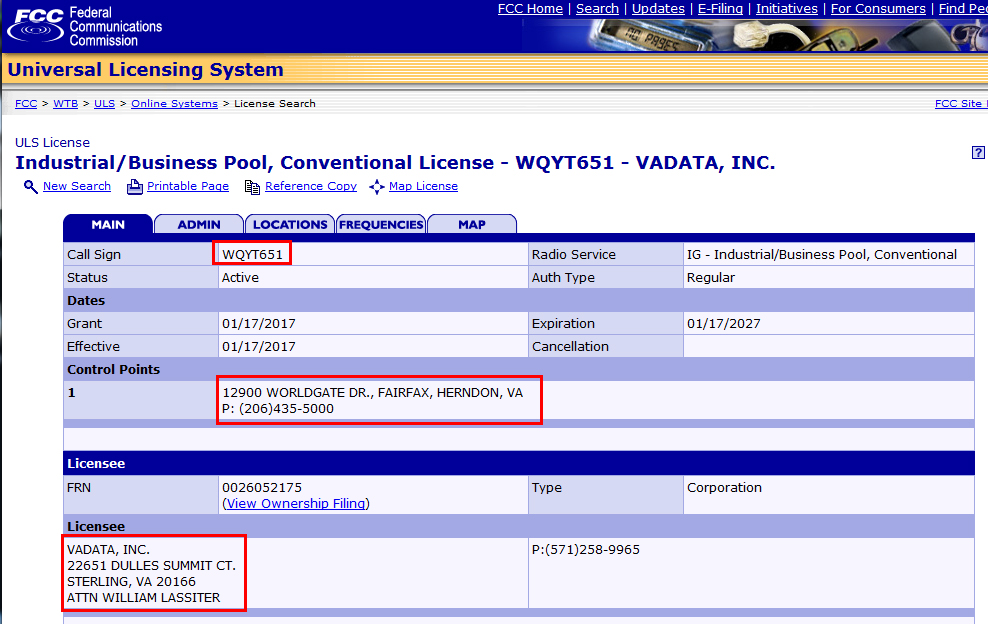Go to FCC Home link

[530, 9]
